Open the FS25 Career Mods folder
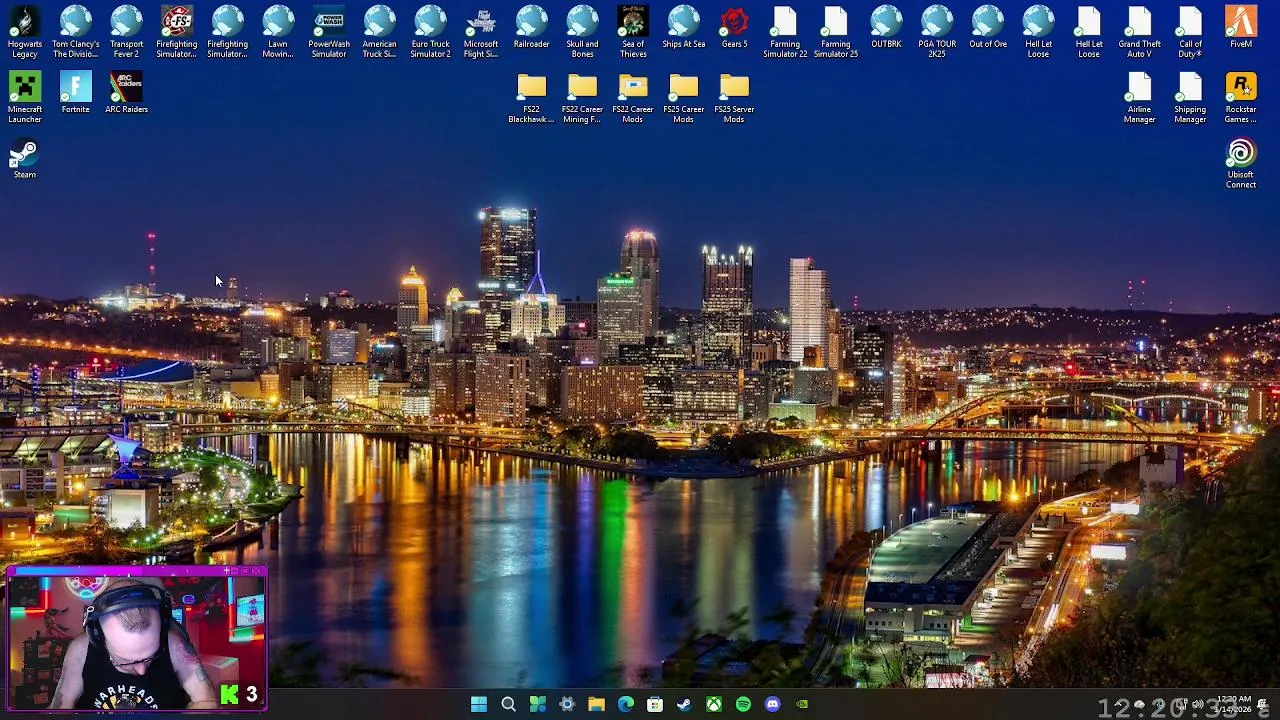Image resolution: width=1280 pixels, height=720 pixels. (x=683, y=98)
